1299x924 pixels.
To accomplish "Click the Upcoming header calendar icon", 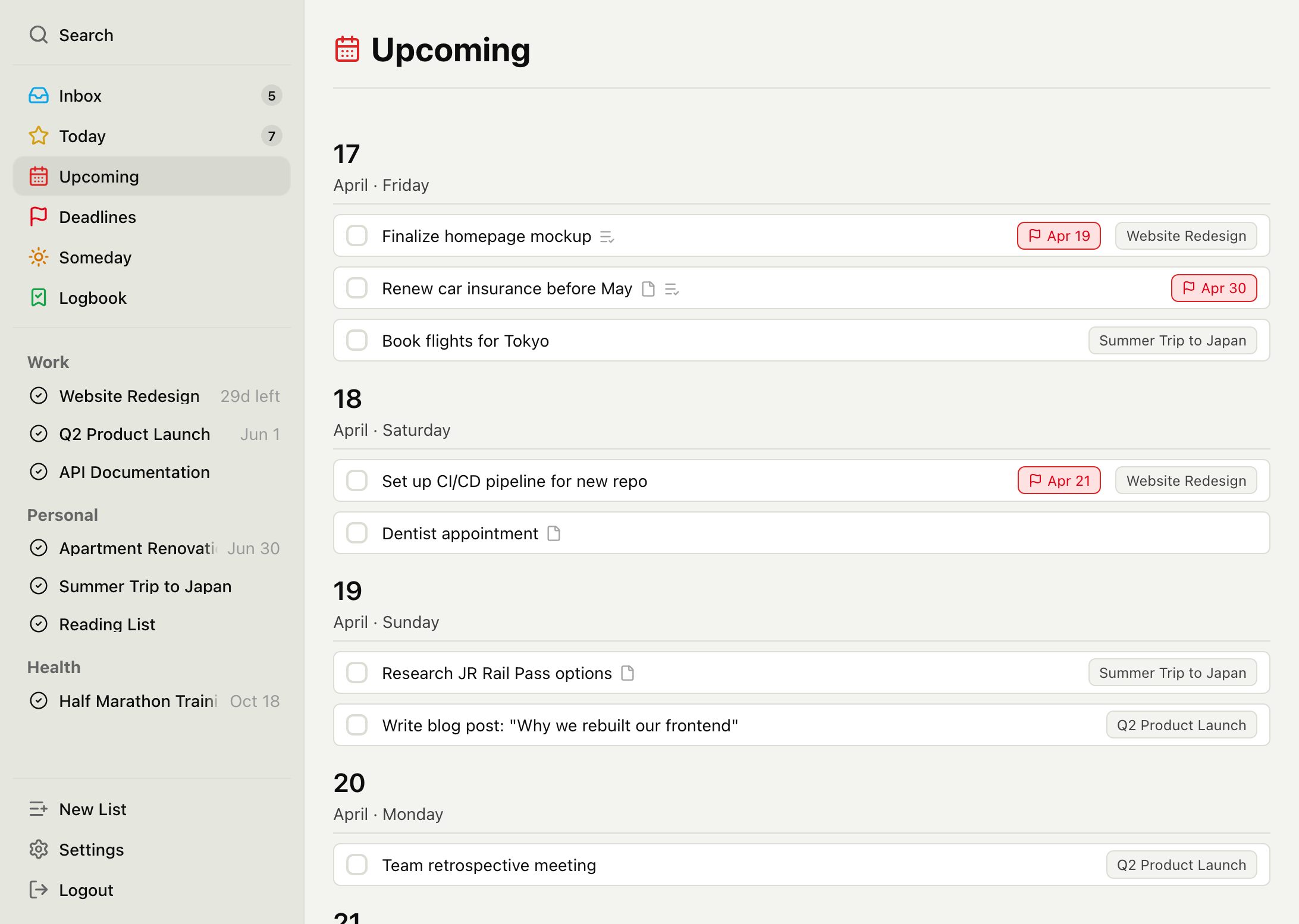I will (x=347, y=49).
